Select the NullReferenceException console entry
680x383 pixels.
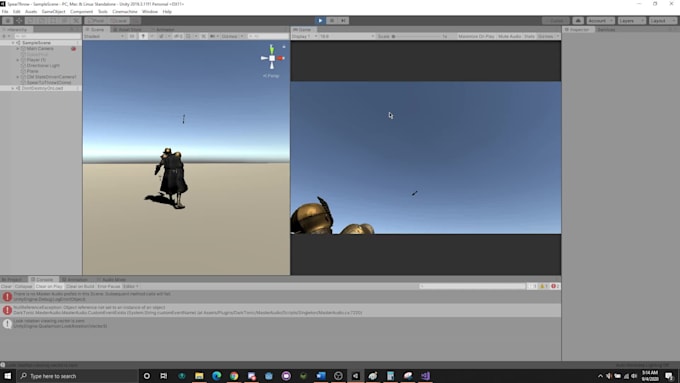(x=281, y=310)
